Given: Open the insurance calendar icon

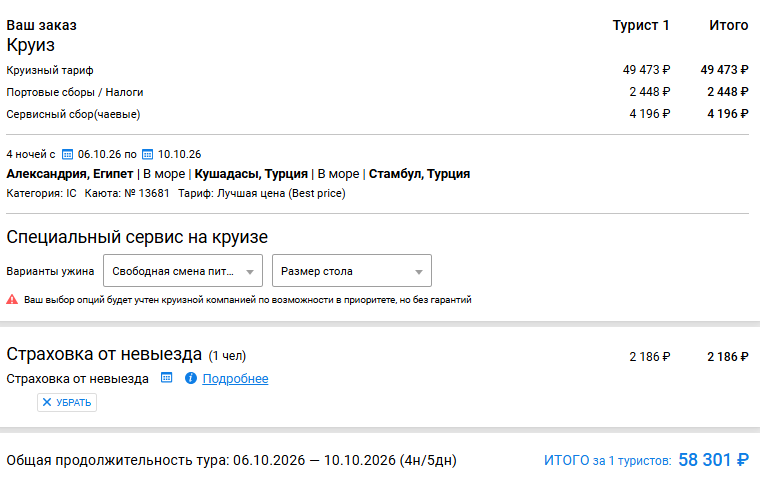Looking at the screenshot, I should pos(166,378).
